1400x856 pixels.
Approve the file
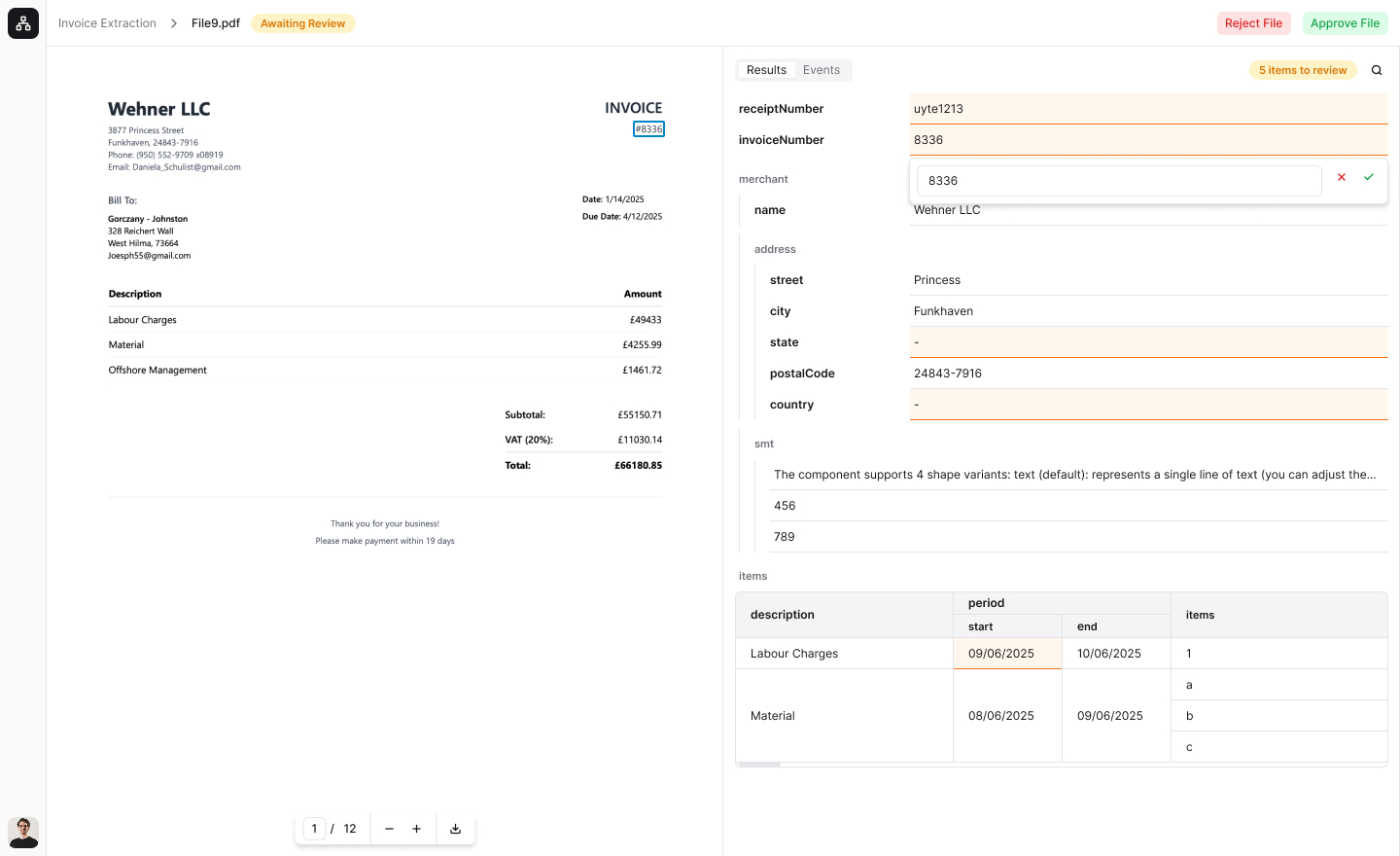tap(1345, 23)
